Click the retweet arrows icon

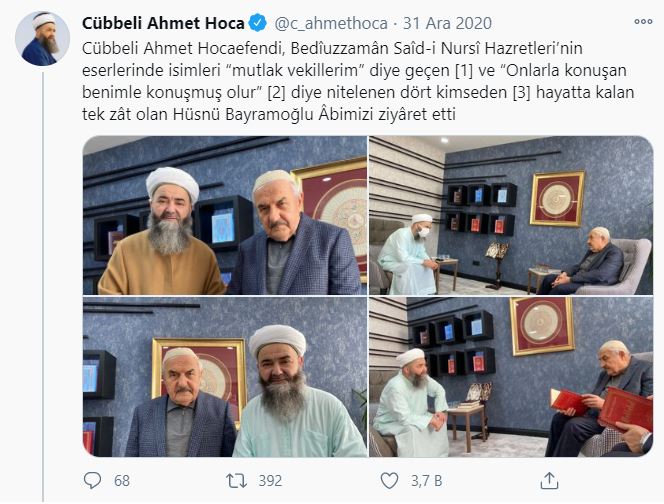(236, 481)
